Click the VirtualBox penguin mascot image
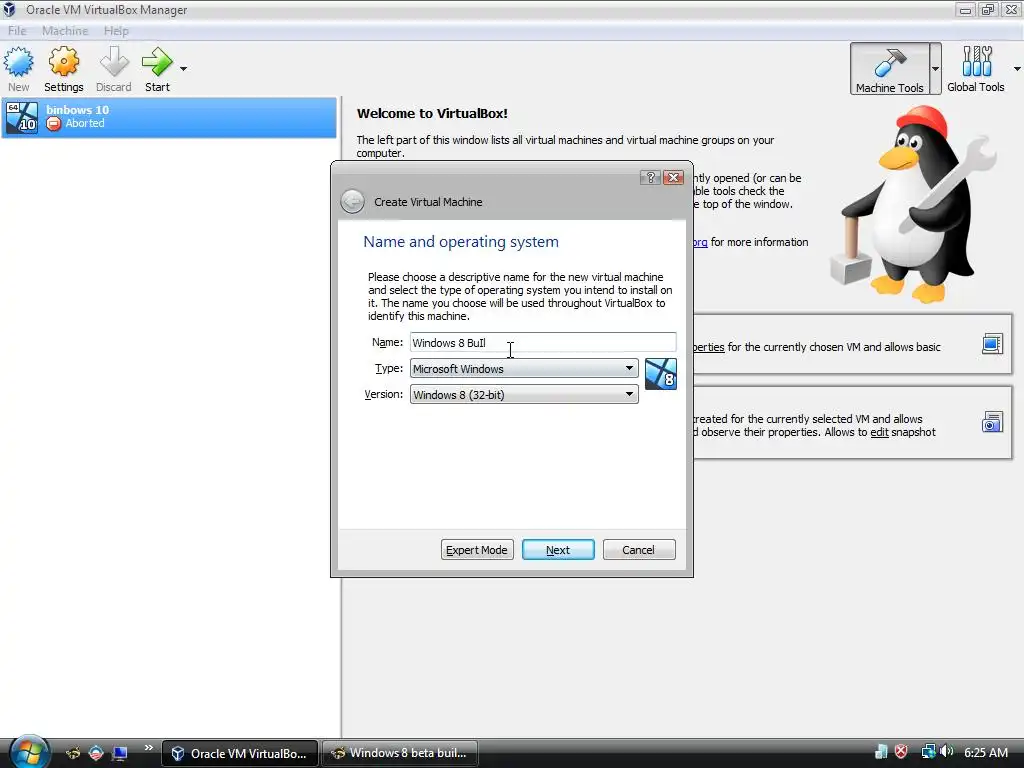 click(x=913, y=204)
